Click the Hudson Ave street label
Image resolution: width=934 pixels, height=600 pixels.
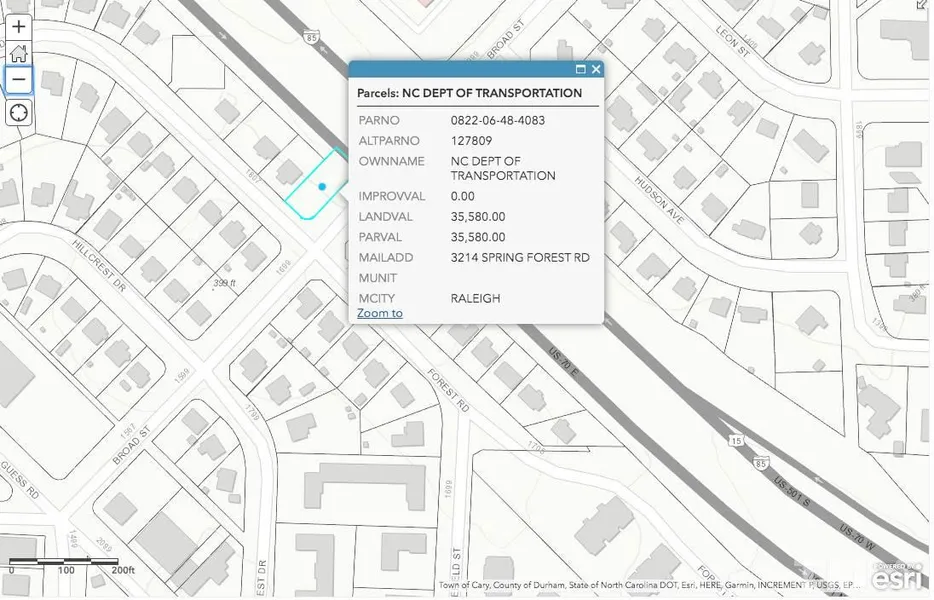pyautogui.click(x=659, y=199)
